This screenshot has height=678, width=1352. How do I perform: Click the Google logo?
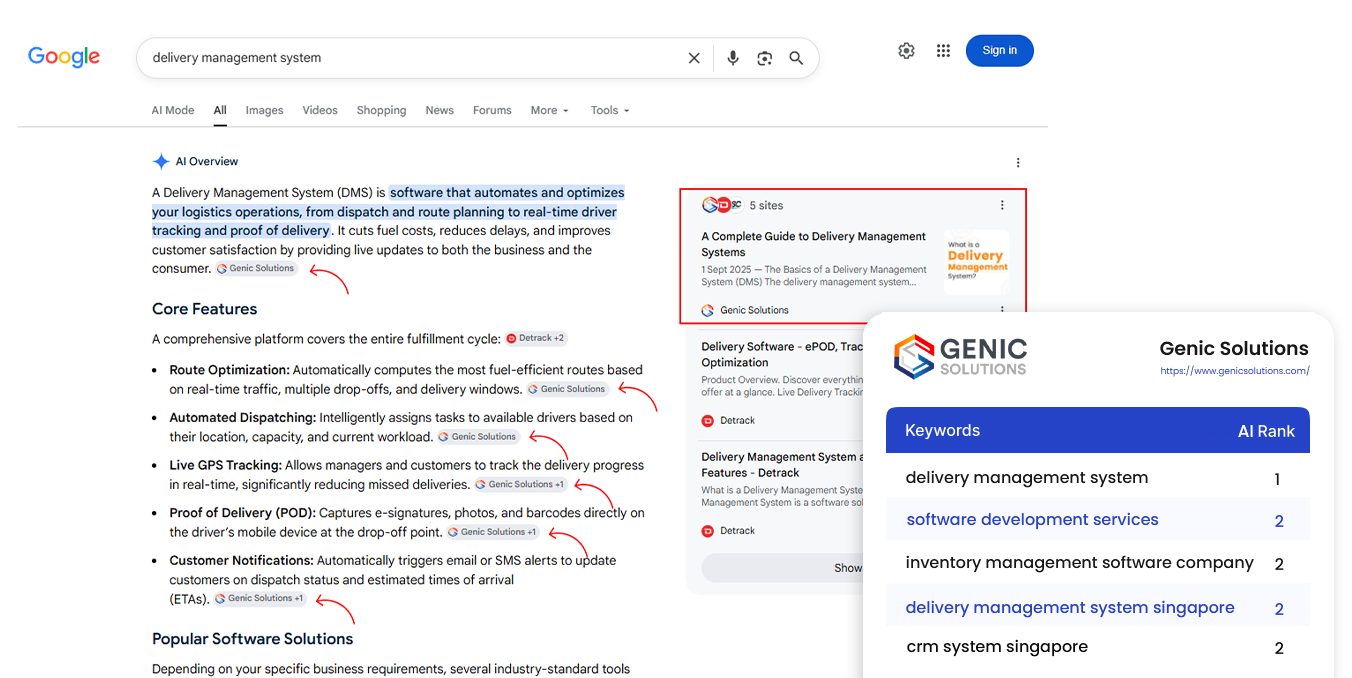(x=64, y=57)
